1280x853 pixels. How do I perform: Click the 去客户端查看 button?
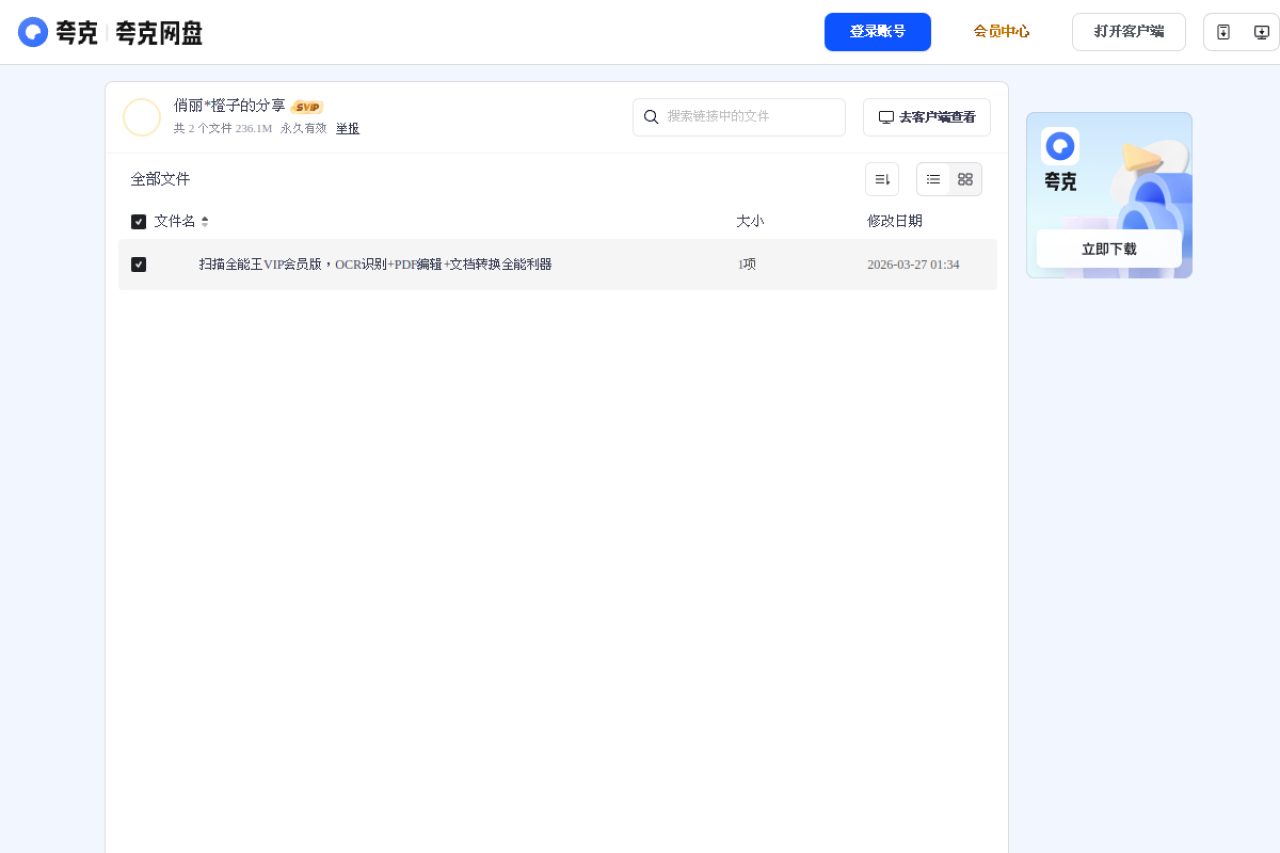click(x=926, y=117)
